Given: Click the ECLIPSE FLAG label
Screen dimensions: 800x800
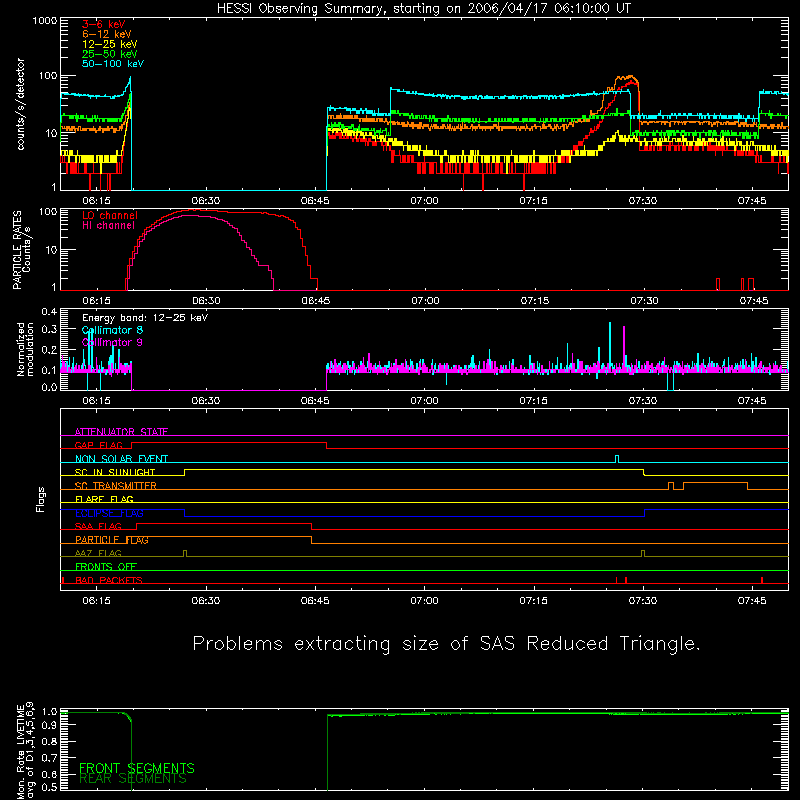Looking at the screenshot, I should click(109, 513).
